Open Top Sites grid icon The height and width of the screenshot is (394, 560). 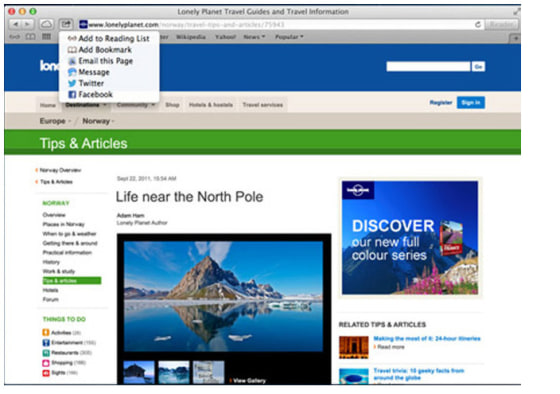(x=46, y=37)
